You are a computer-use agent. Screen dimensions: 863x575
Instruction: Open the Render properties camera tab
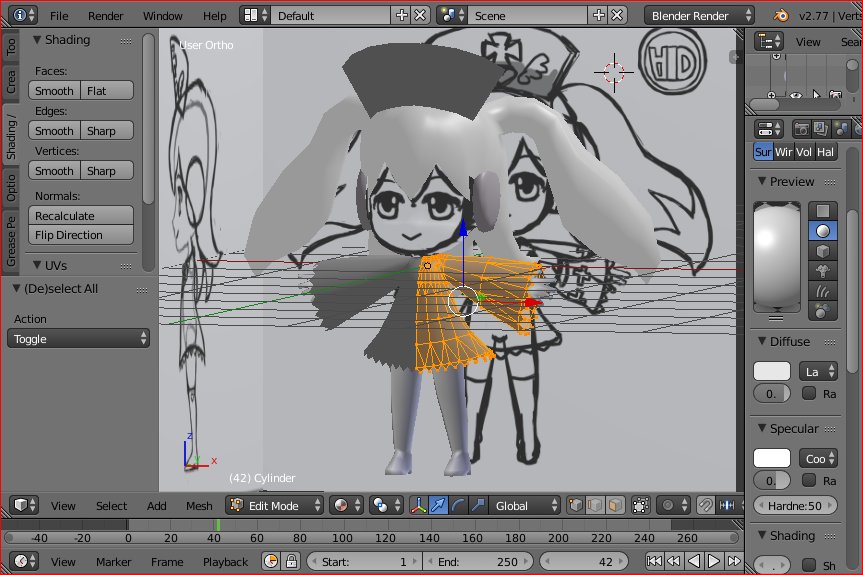coord(801,129)
